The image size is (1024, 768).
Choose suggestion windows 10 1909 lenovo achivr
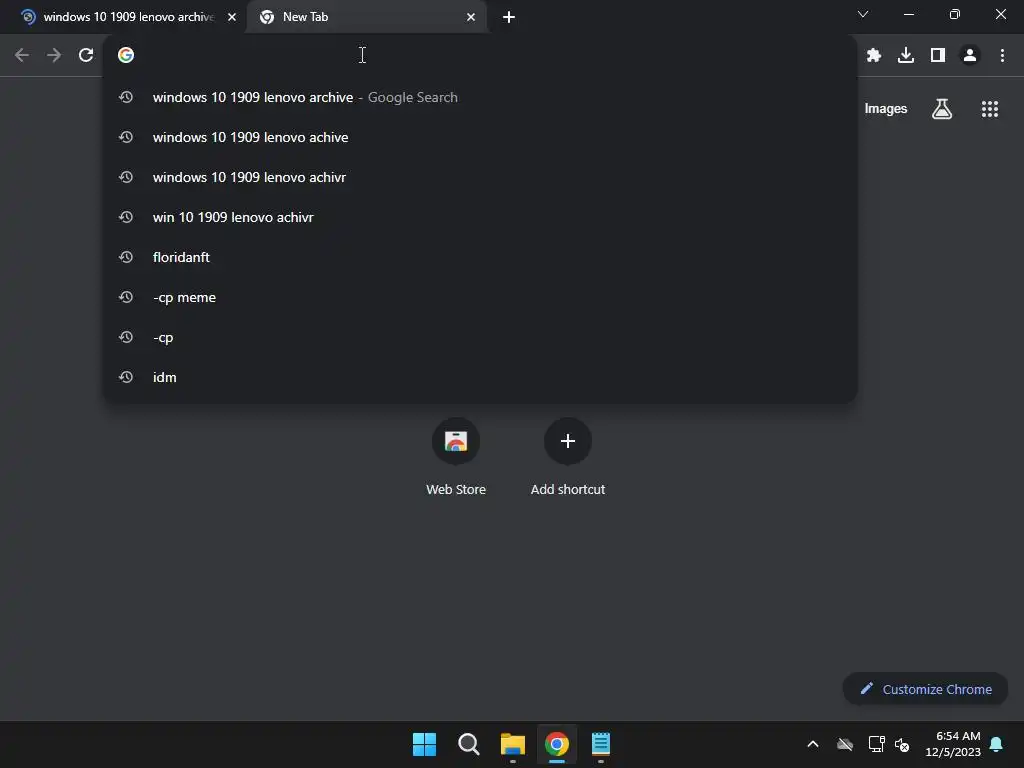(x=480, y=177)
